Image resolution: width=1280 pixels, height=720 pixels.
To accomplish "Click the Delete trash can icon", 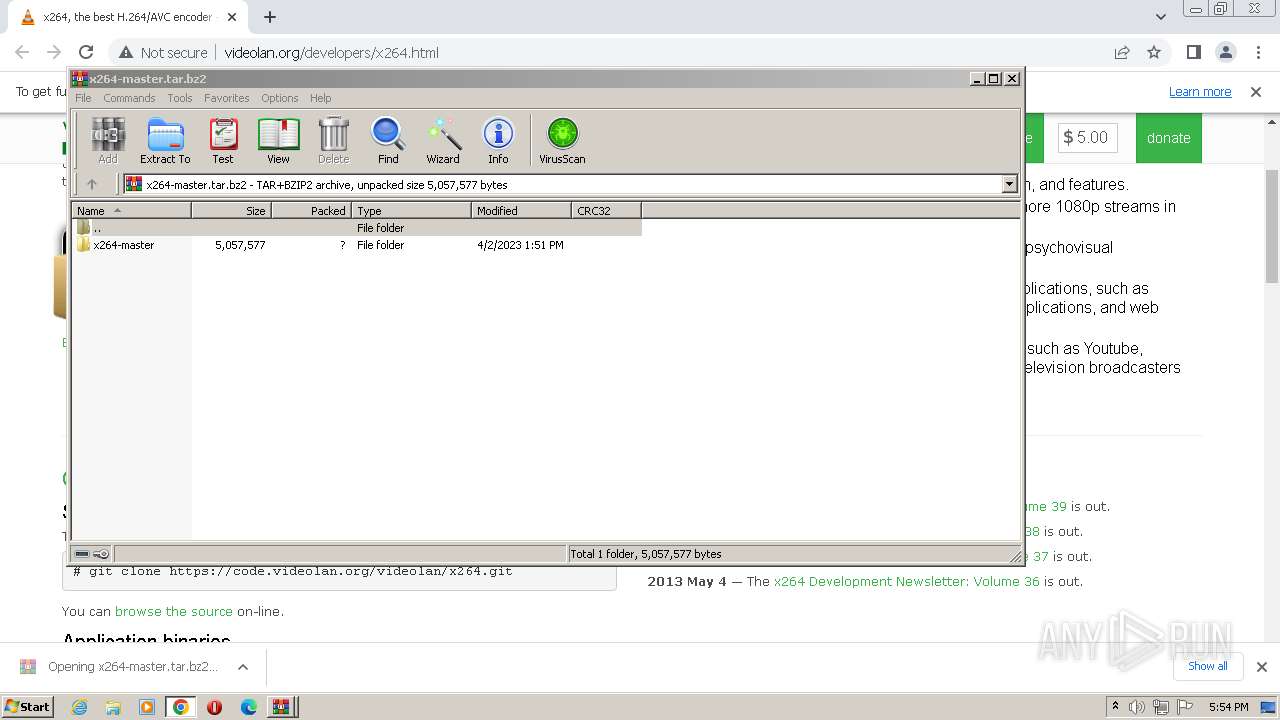I will point(333,140).
